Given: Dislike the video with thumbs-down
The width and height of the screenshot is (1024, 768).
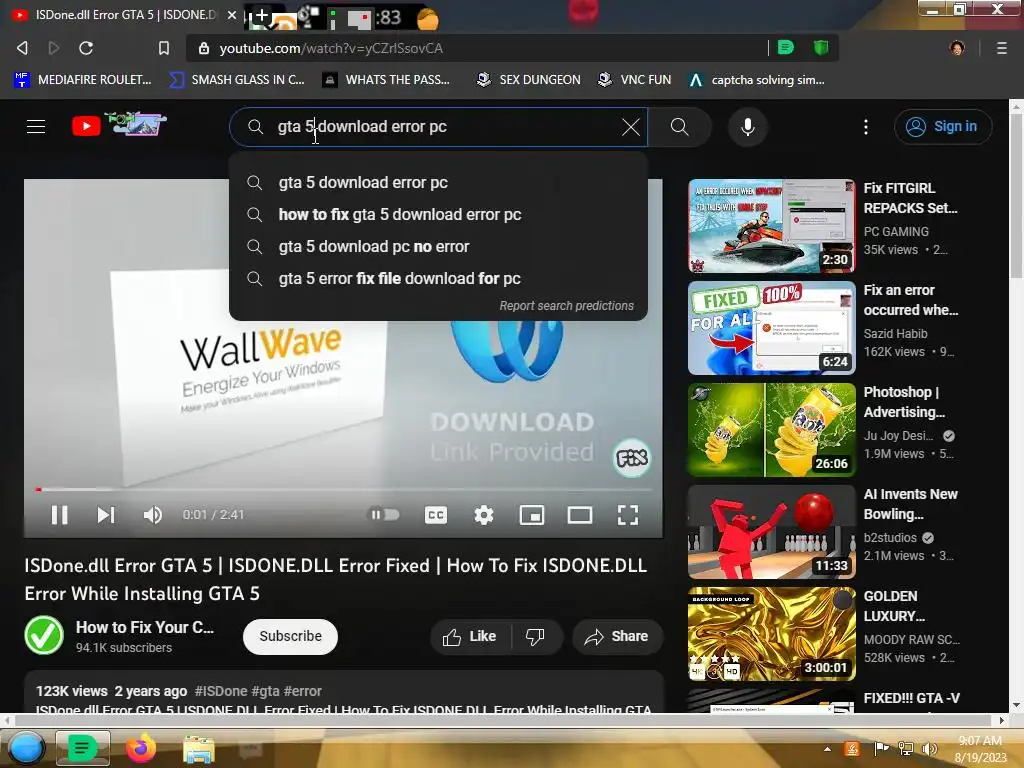Looking at the screenshot, I should click(x=536, y=637).
